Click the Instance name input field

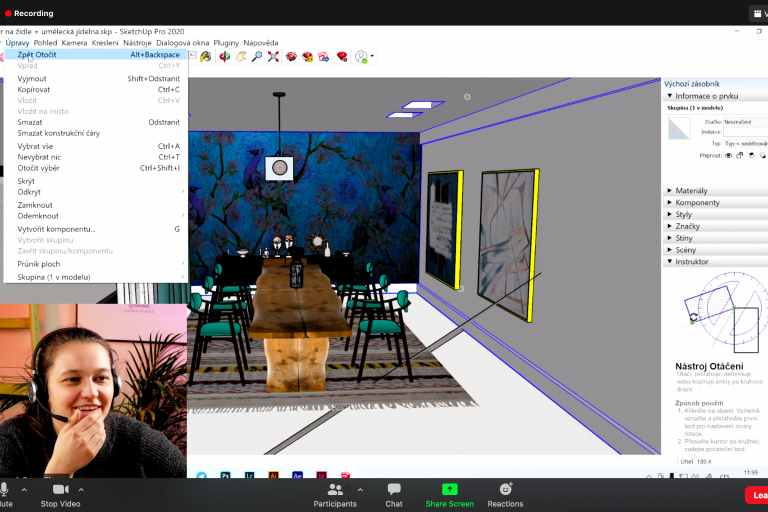click(x=745, y=132)
